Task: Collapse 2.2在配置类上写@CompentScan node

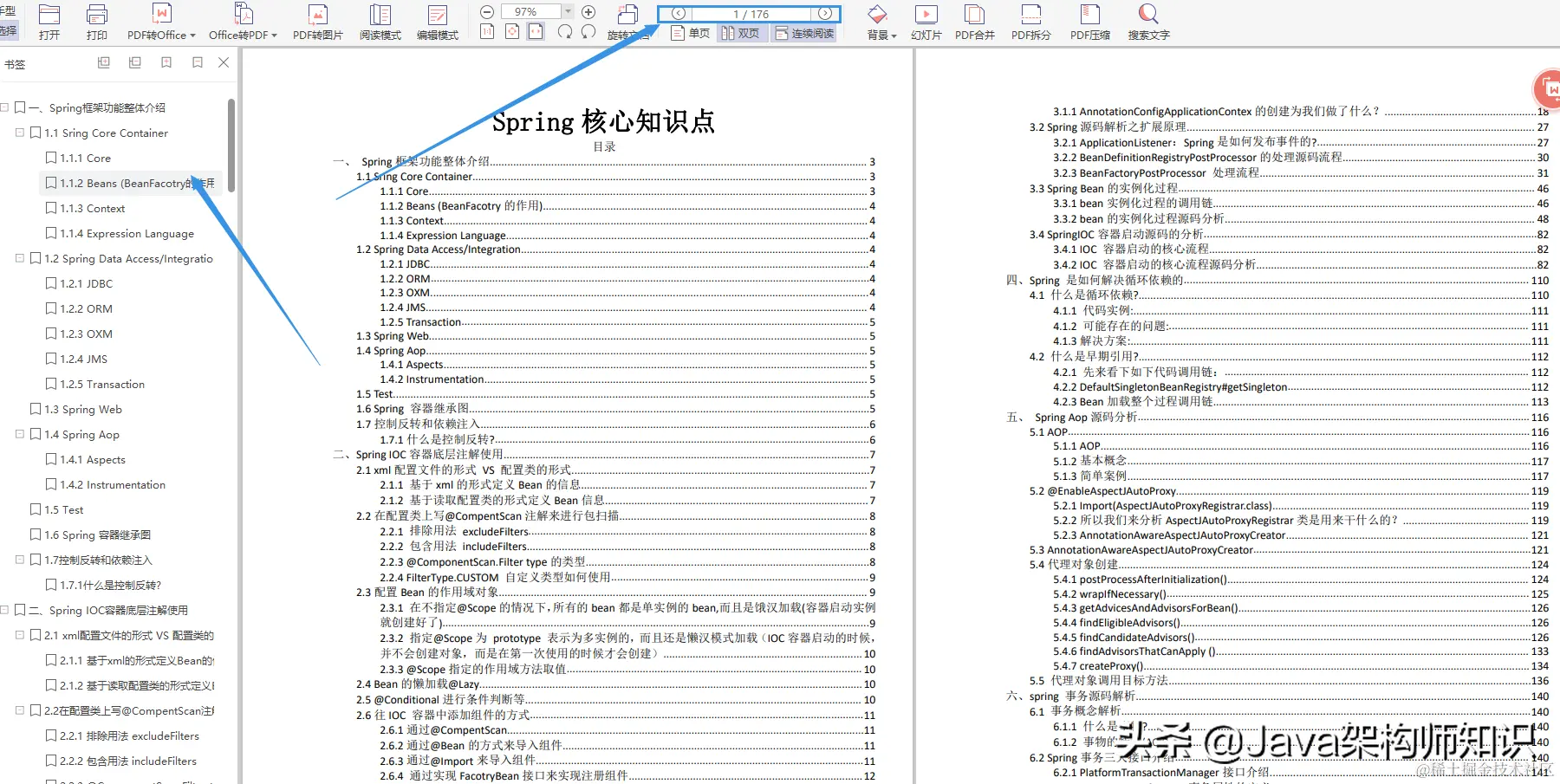Action: [20, 710]
